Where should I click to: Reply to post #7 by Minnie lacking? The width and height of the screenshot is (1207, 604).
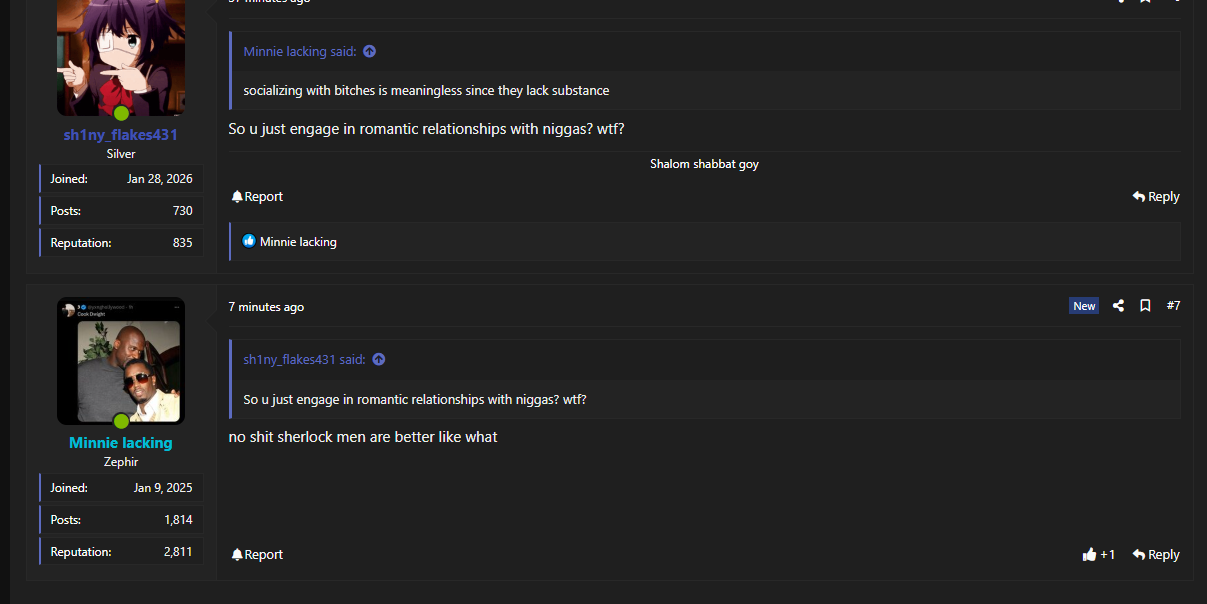(1156, 554)
